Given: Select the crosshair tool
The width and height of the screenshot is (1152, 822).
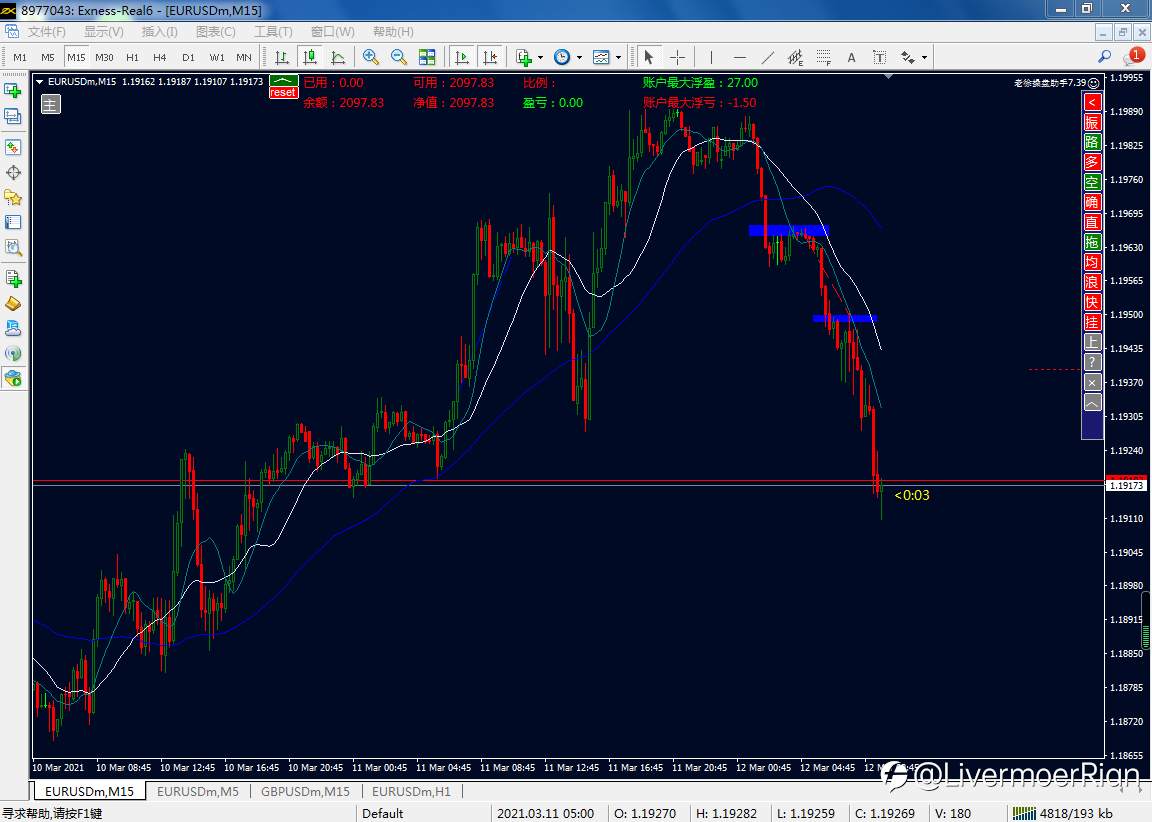Looking at the screenshot, I should 677,57.
